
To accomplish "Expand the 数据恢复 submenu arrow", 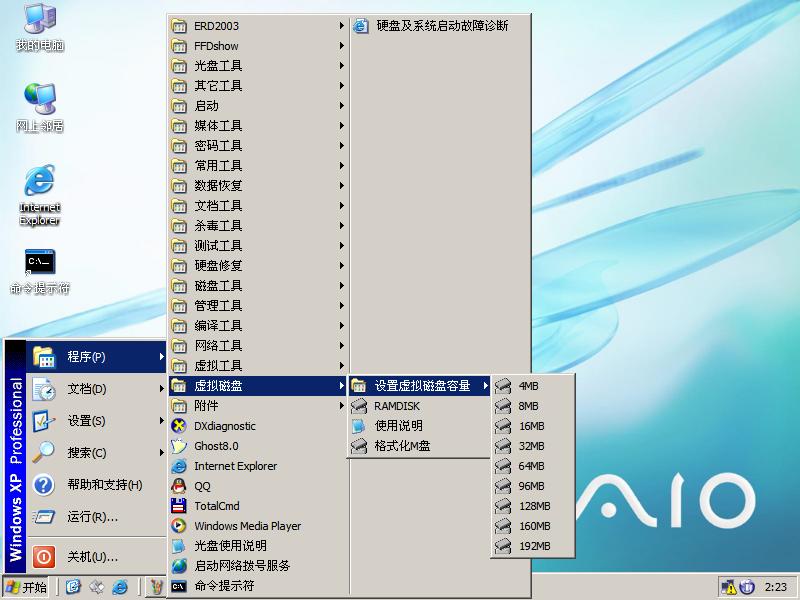I will (341, 185).
